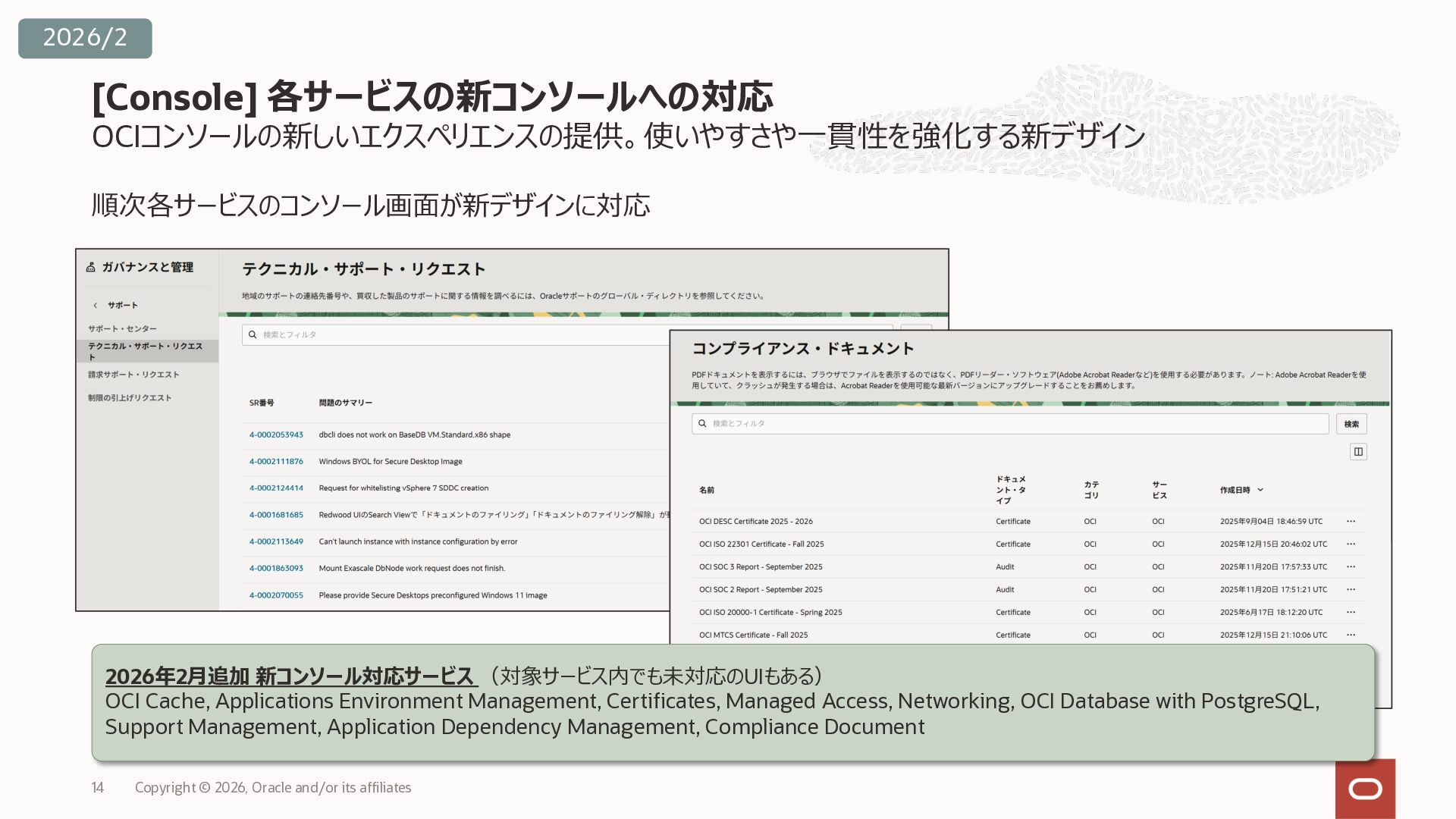The height and width of the screenshot is (819, 1456).
Task: Click magnifier icon in support request search
Action: [x=253, y=334]
